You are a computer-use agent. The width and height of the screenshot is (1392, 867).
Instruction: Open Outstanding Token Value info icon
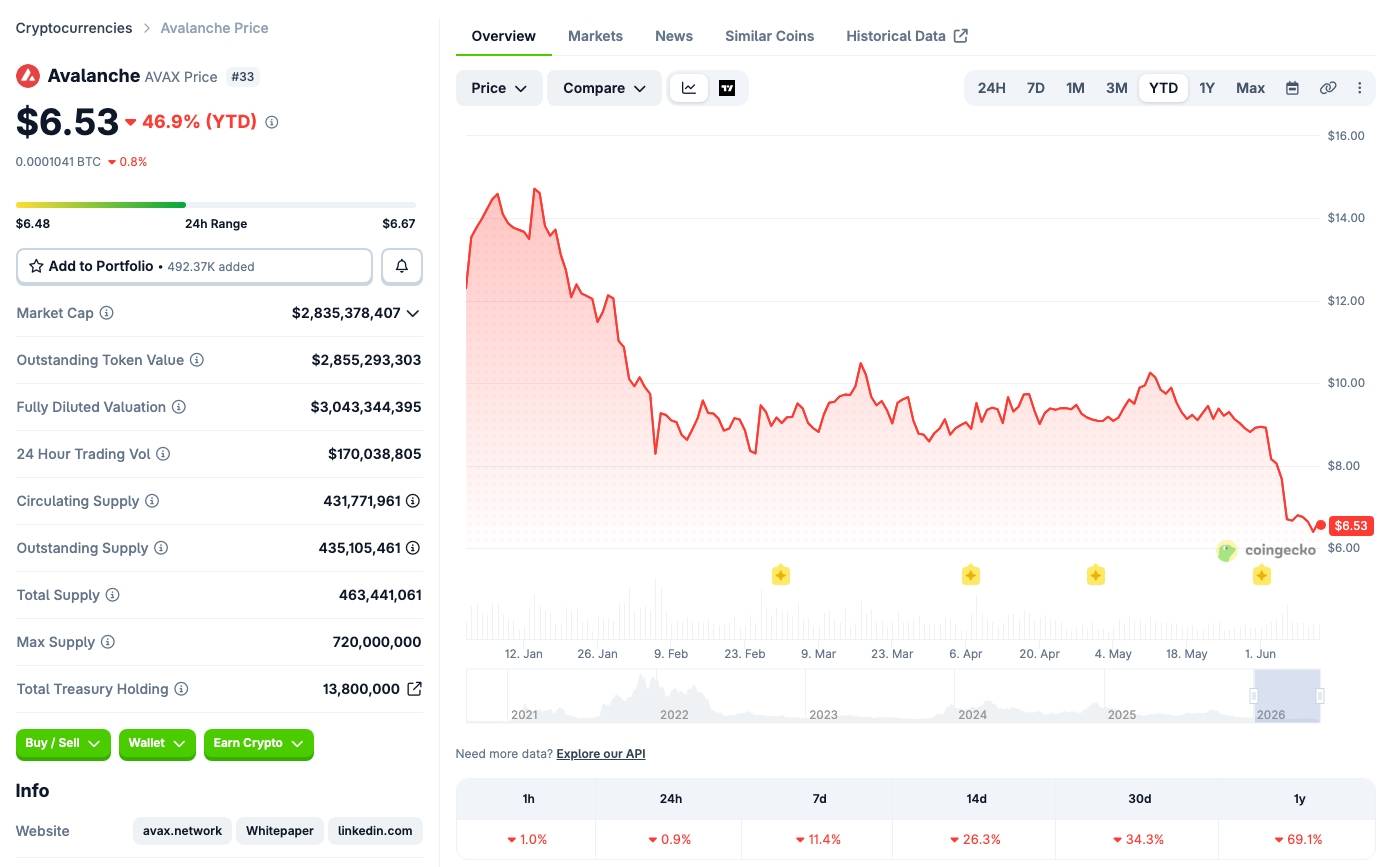pyautogui.click(x=197, y=360)
